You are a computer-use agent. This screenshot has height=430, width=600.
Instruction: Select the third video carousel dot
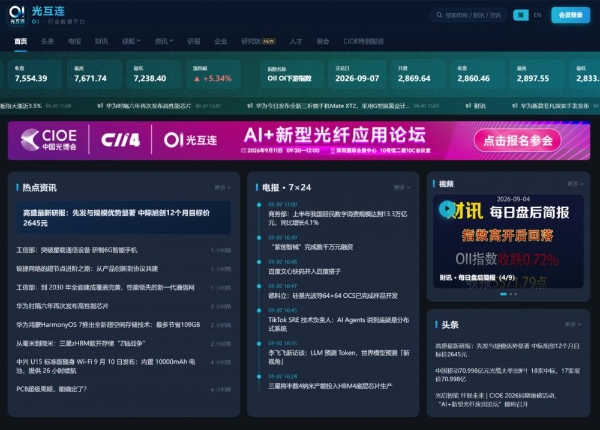point(515,294)
